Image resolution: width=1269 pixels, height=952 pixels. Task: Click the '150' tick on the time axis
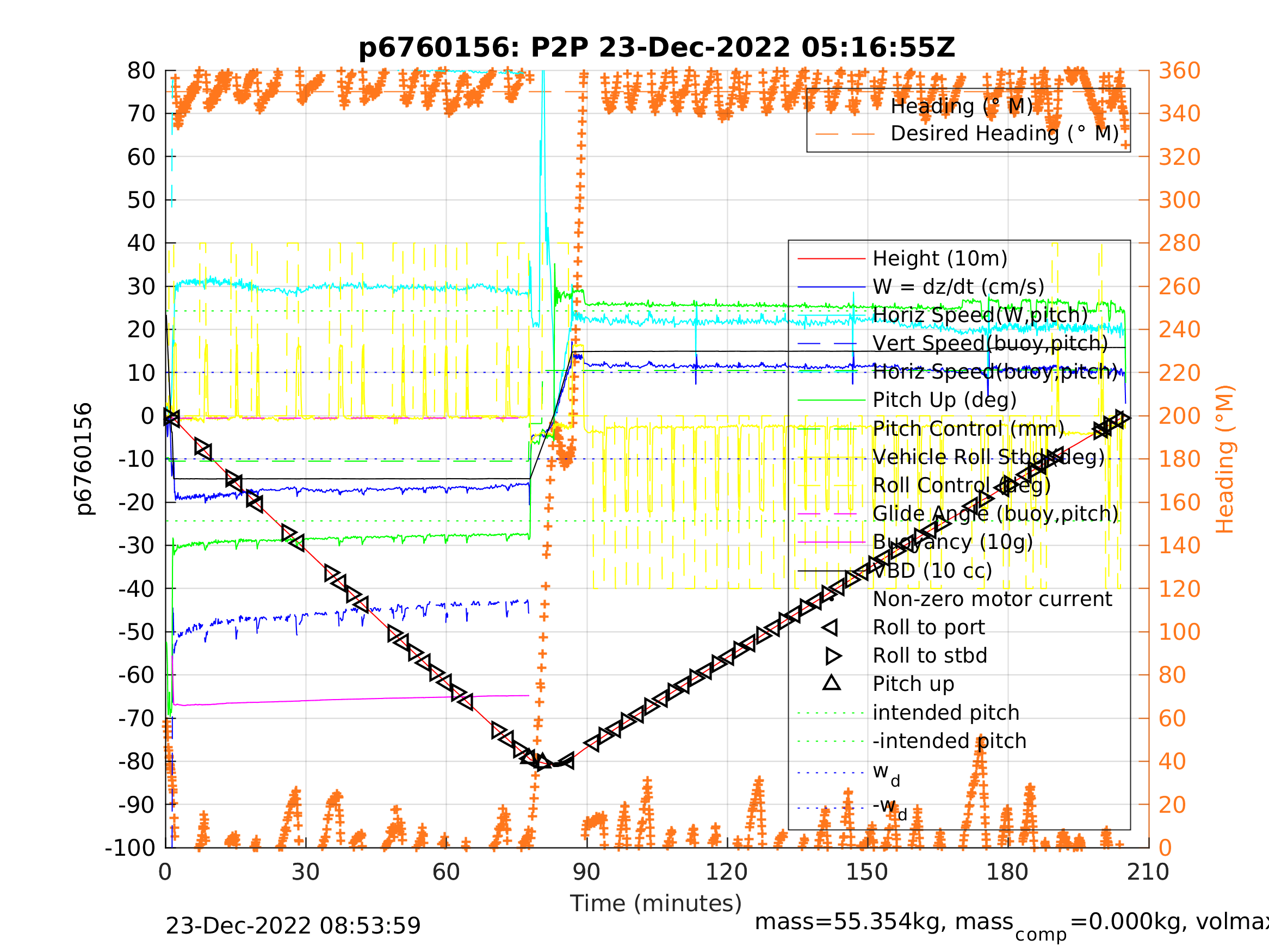point(867,872)
